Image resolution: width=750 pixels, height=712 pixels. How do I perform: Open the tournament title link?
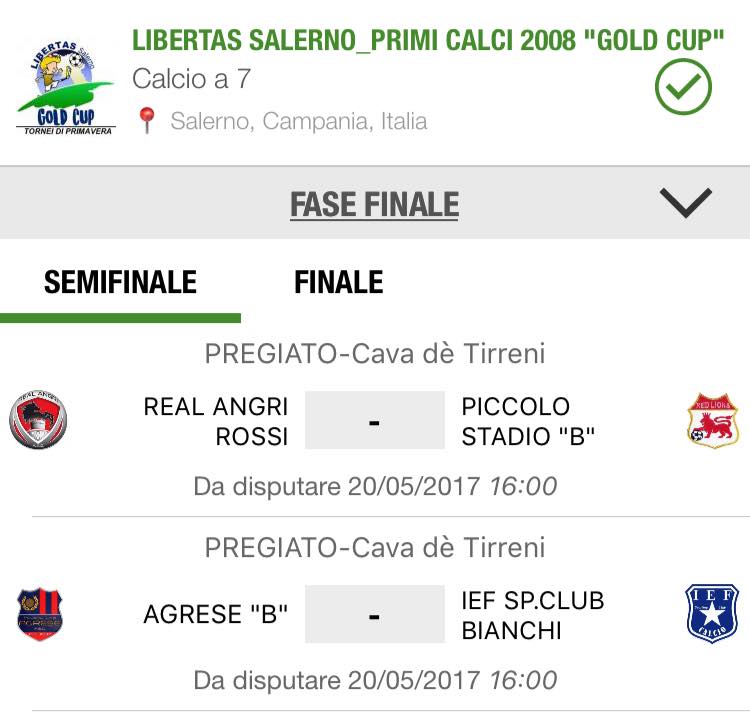tap(428, 40)
